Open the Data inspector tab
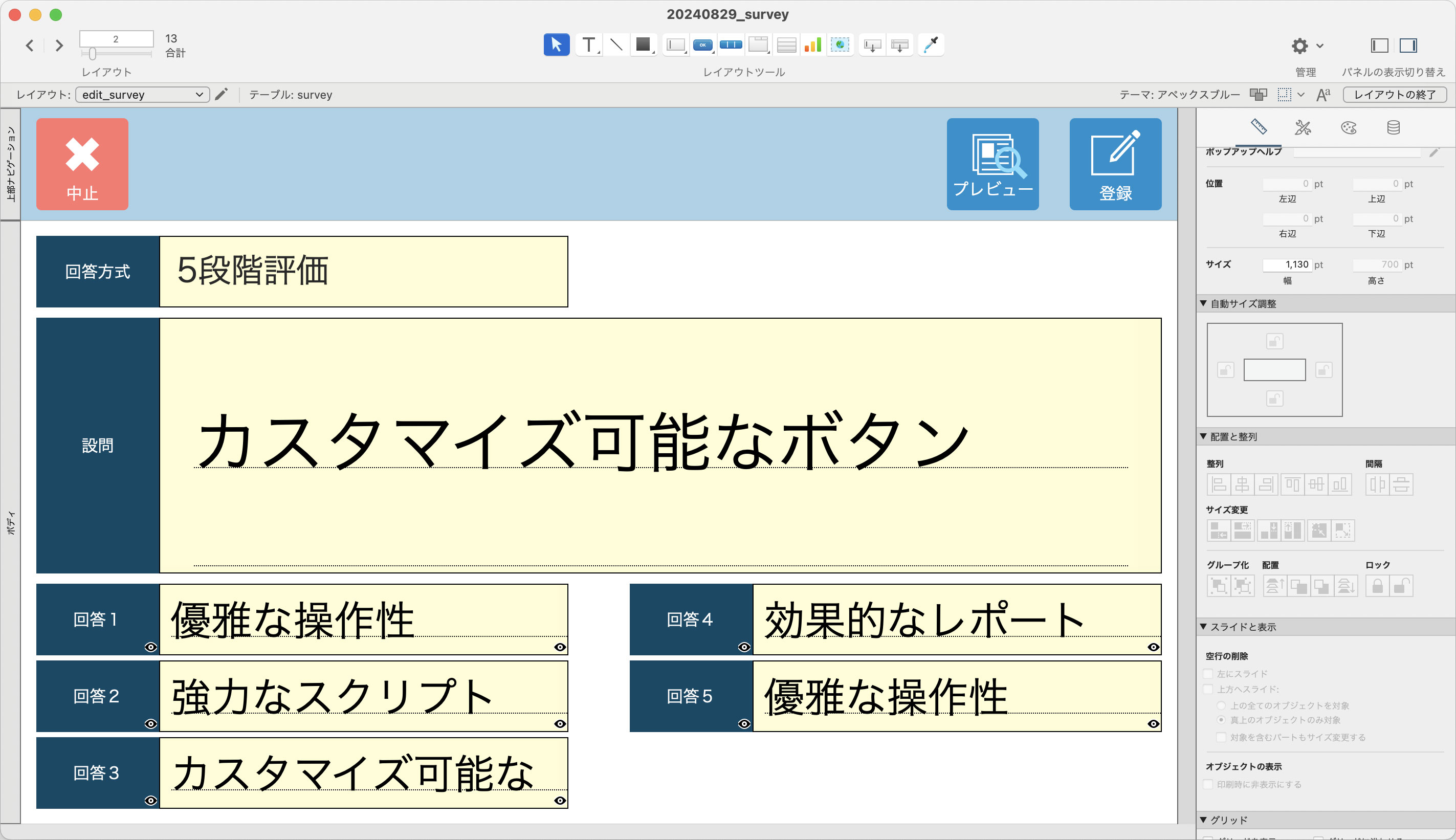This screenshot has width=1456, height=840. point(1394,127)
